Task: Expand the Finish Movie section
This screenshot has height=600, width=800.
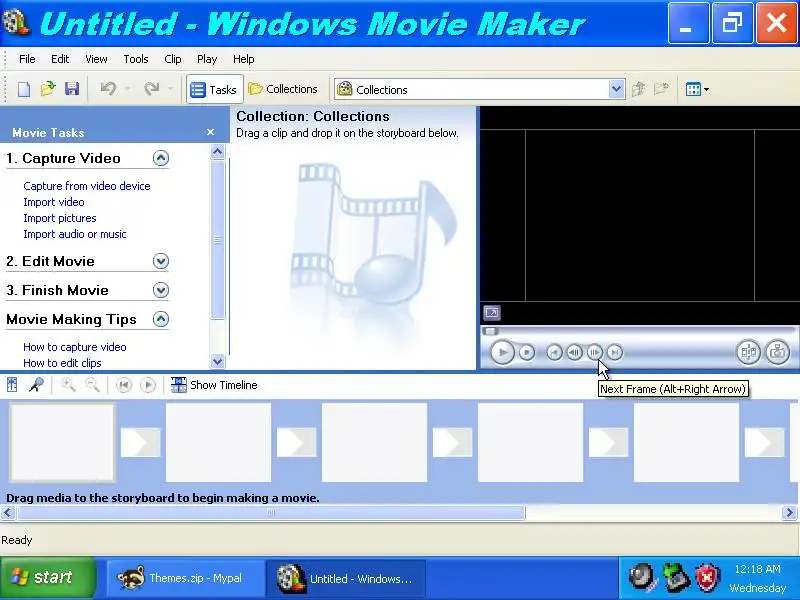Action: coord(161,290)
